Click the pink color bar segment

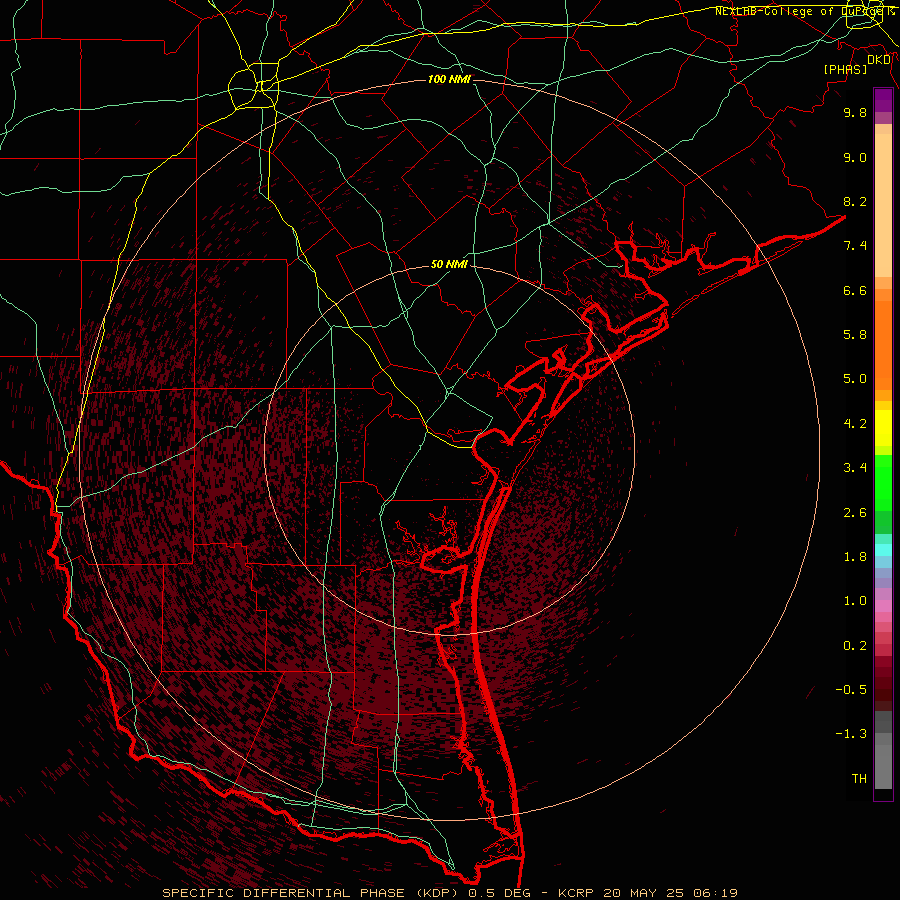[x=883, y=606]
